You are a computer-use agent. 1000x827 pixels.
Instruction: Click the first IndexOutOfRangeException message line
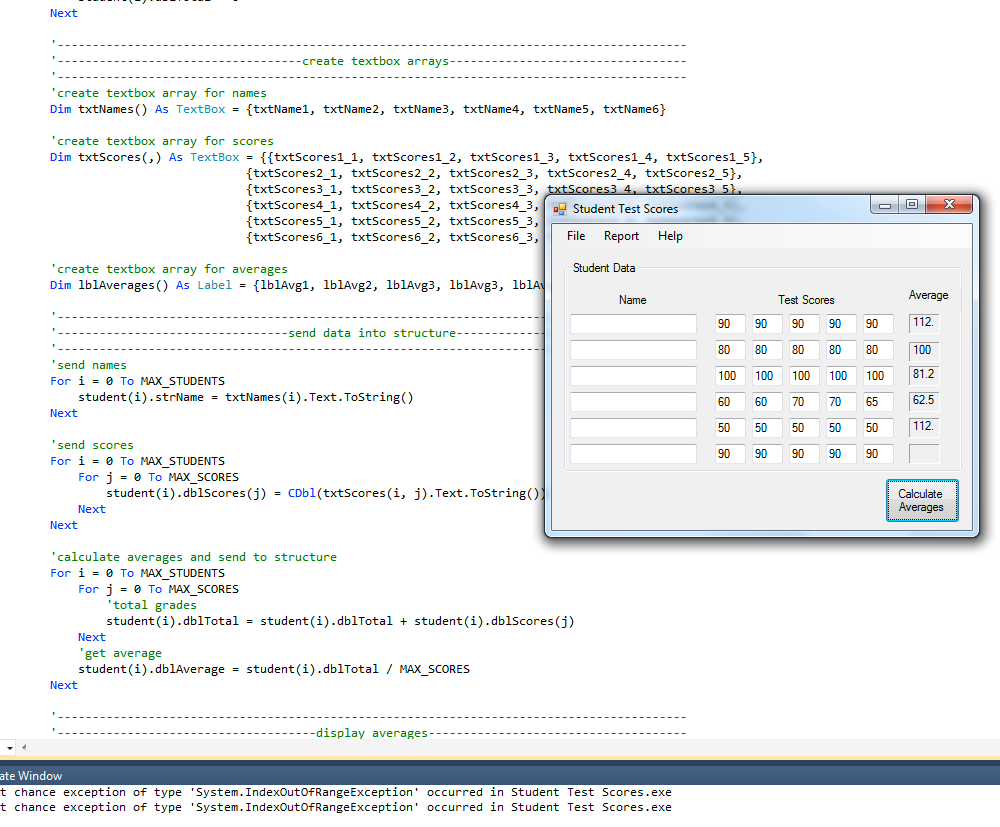coord(336,792)
